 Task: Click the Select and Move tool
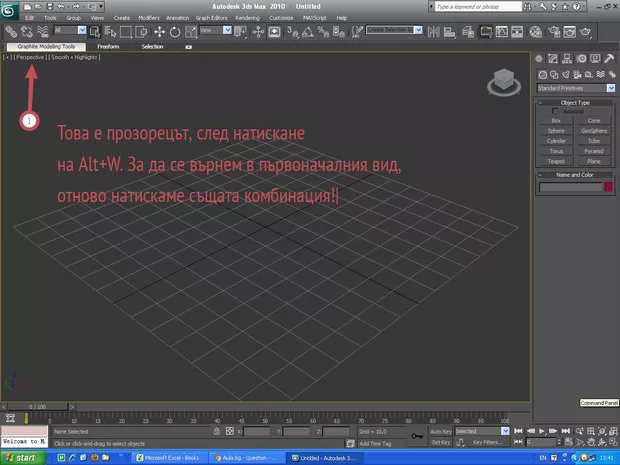pos(159,31)
